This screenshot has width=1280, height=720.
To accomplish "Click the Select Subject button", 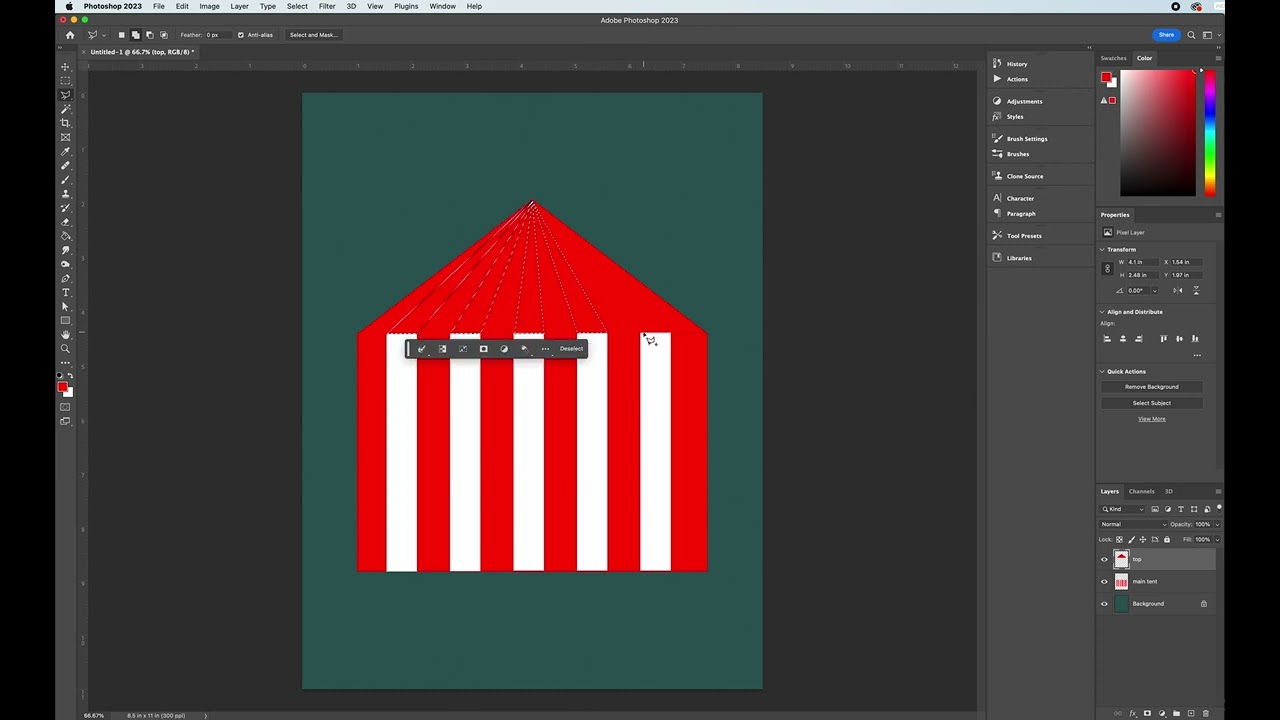I will point(1152,403).
